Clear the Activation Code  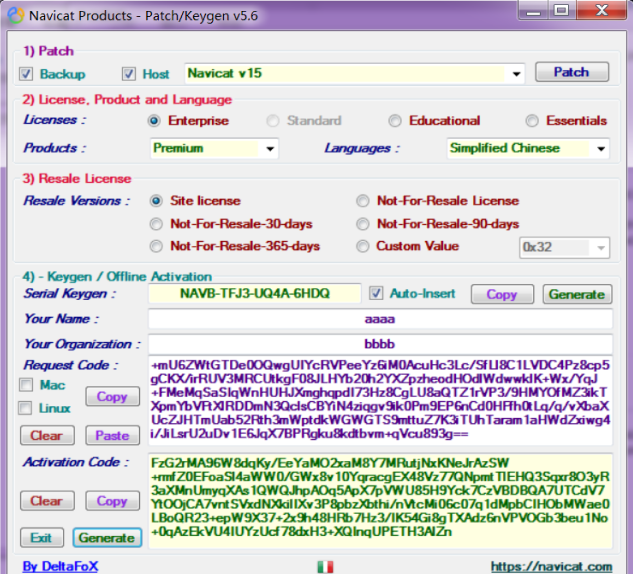(x=47, y=501)
